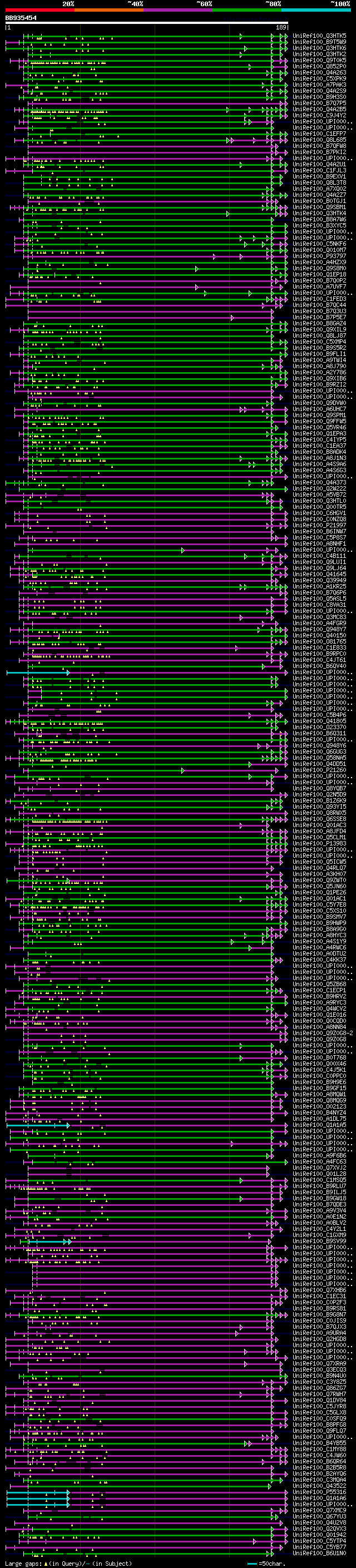Select label UniRef100_B9H3S0

[x=319, y=97]
